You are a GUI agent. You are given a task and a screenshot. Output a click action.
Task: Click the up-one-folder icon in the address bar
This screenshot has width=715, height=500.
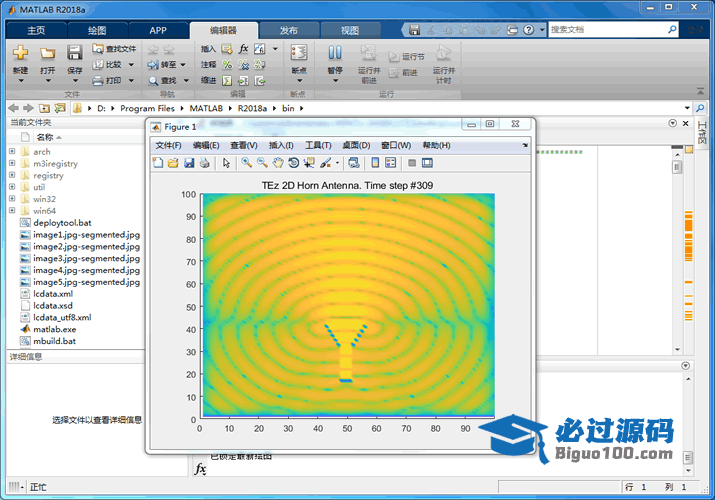(44, 108)
